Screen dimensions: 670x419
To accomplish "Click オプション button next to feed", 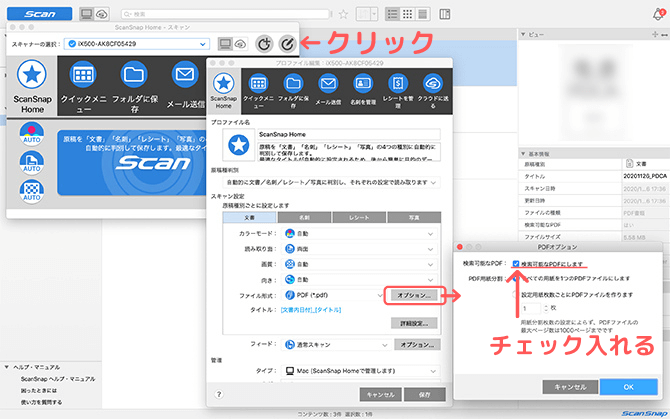I will [417, 345].
